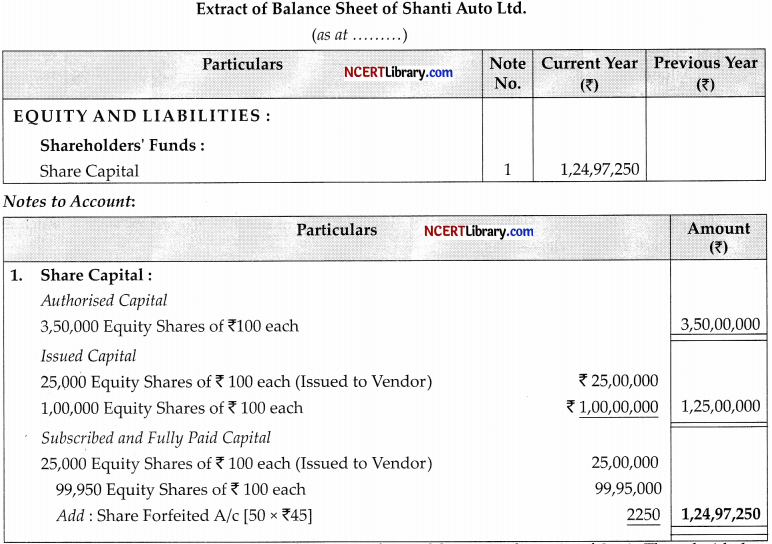The width and height of the screenshot is (772, 544).
Task: Click the Note No. column header
Action: click(508, 73)
